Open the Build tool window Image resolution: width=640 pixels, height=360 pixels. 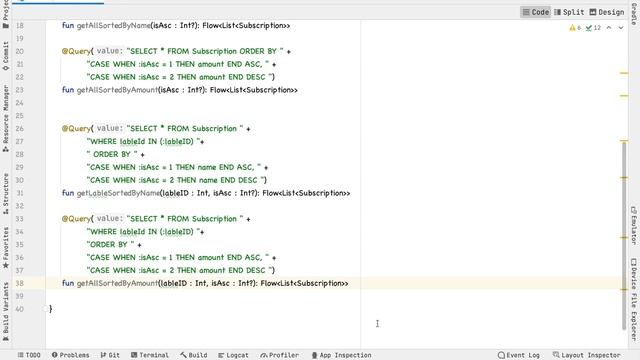(x=194, y=355)
